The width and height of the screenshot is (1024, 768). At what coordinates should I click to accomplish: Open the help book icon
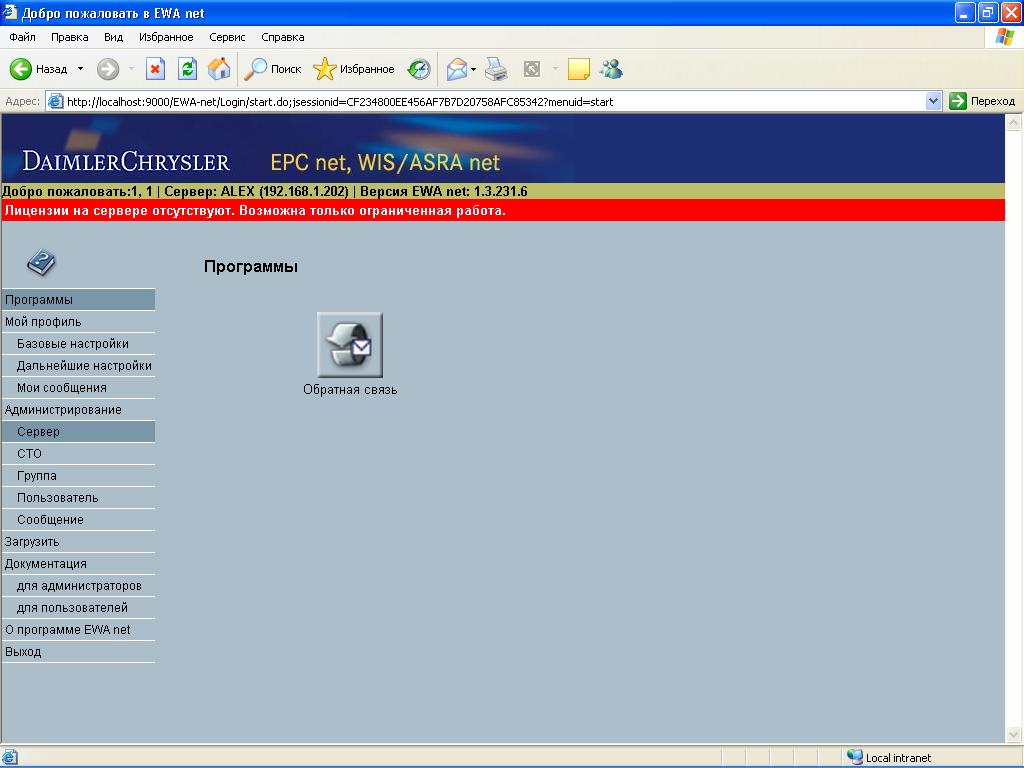(41, 263)
